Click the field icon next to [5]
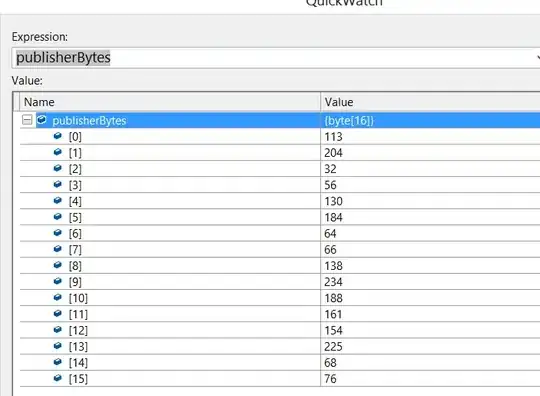The image size is (540, 396). tap(58, 217)
